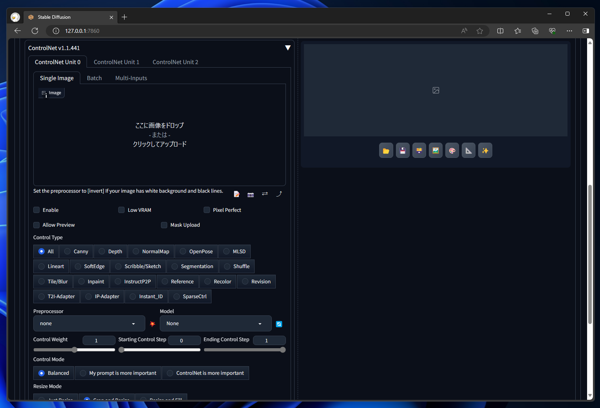Enable ControlNet with Enable checkbox
The width and height of the screenshot is (600, 408).
[36, 210]
